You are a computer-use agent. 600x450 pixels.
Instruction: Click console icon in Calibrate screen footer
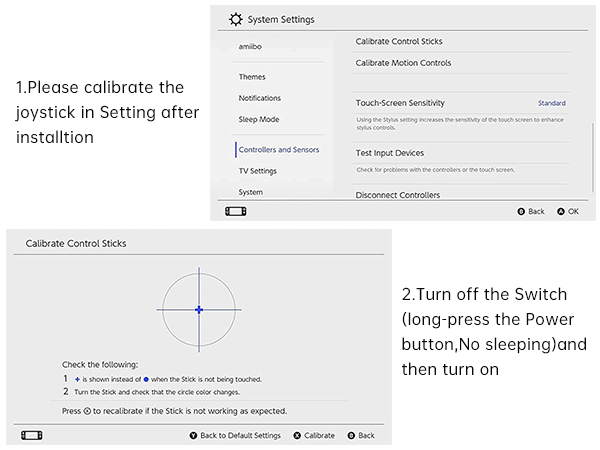pyautogui.click(x=32, y=435)
